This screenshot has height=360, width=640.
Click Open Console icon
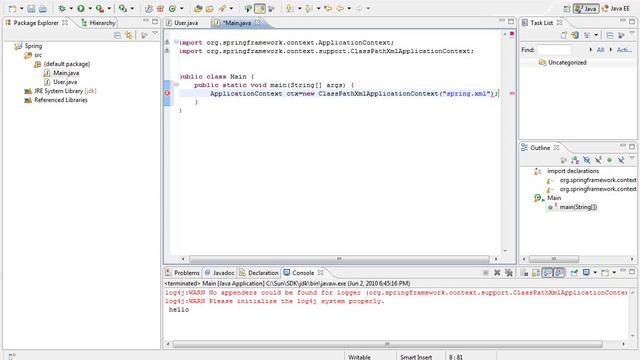pyautogui.click(x=605, y=273)
